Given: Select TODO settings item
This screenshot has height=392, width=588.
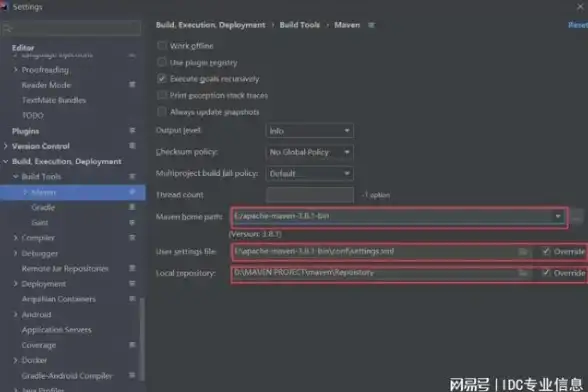Looking at the screenshot, I should point(33,116).
